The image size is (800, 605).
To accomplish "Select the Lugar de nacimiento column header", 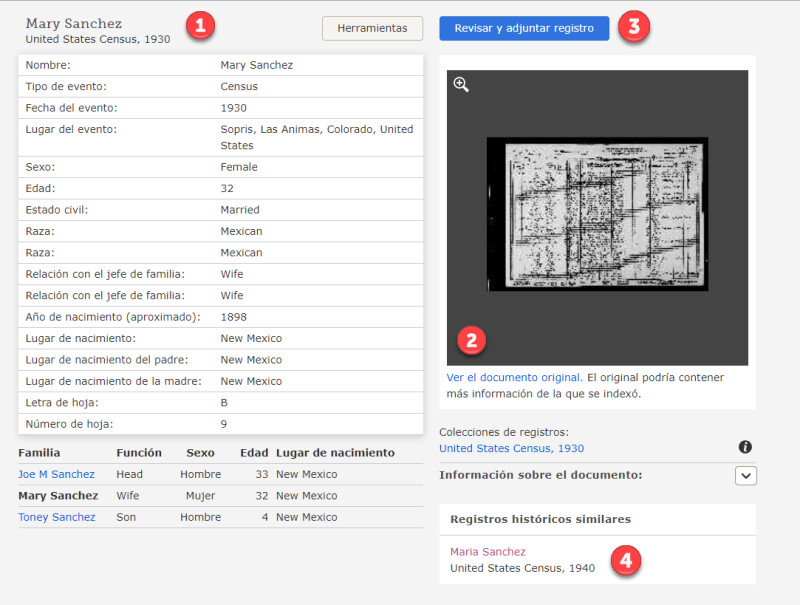I will [x=335, y=452].
